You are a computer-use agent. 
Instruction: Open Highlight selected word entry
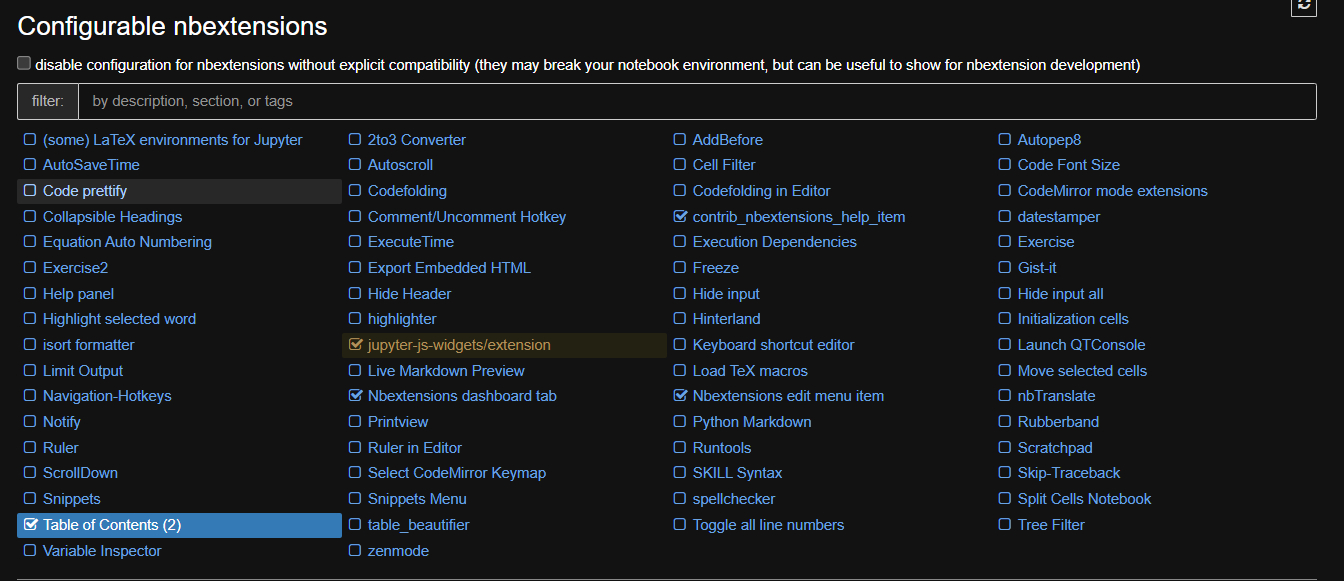119,319
